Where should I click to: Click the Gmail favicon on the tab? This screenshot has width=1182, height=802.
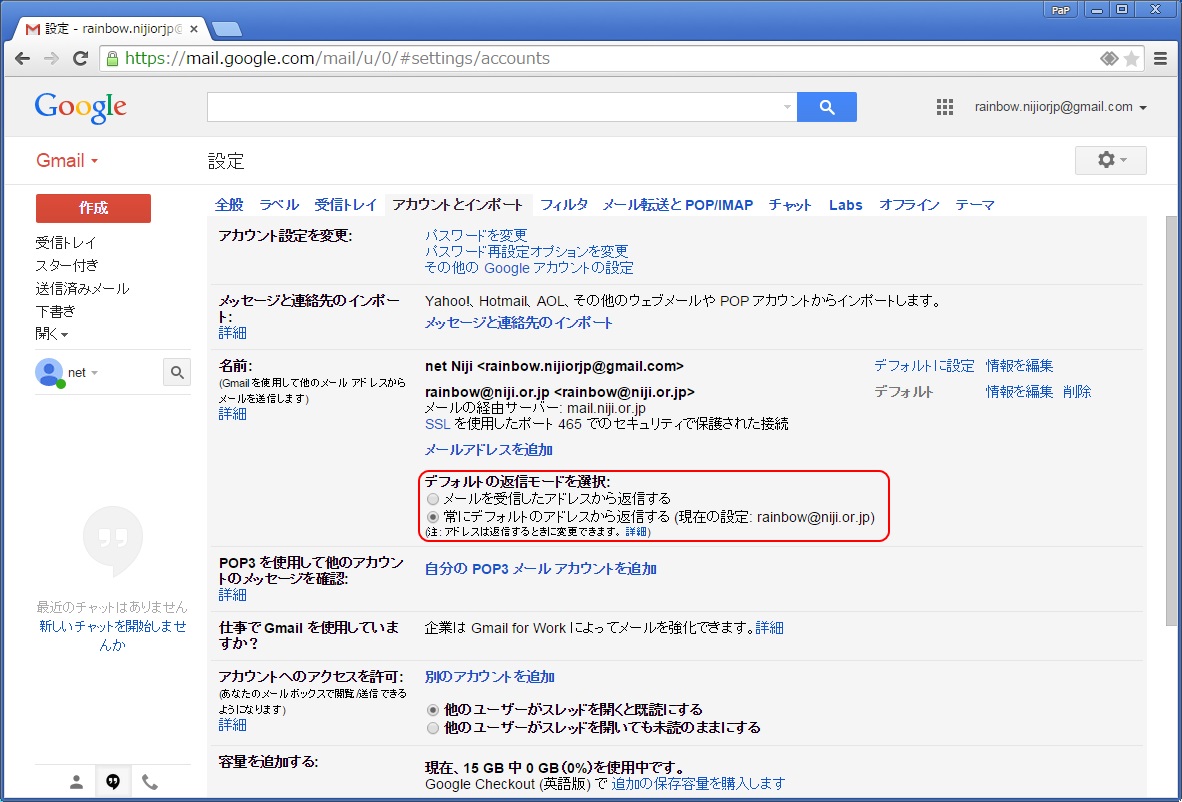[x=32, y=29]
